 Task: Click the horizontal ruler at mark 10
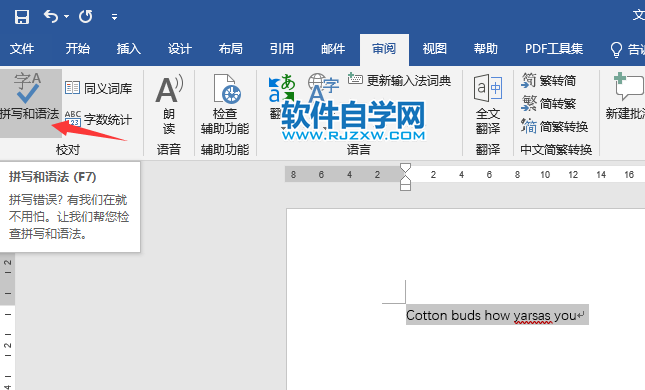click(x=545, y=175)
